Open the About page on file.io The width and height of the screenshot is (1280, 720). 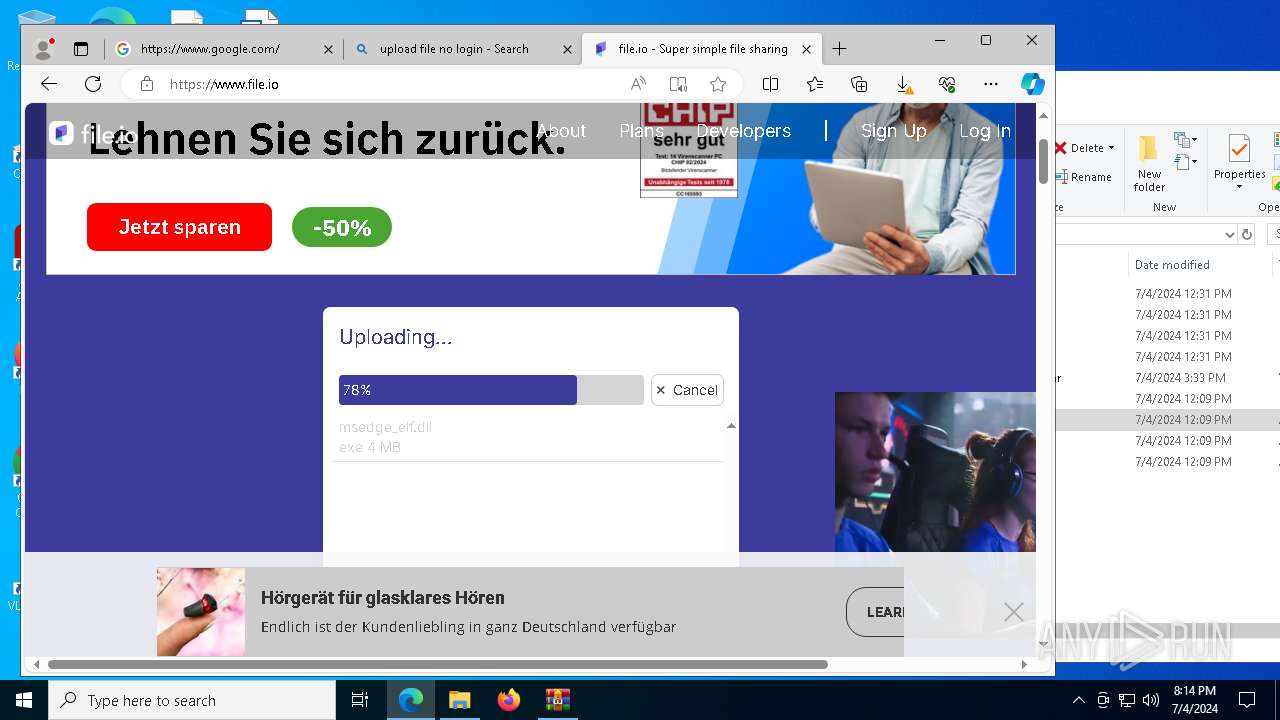coord(561,131)
